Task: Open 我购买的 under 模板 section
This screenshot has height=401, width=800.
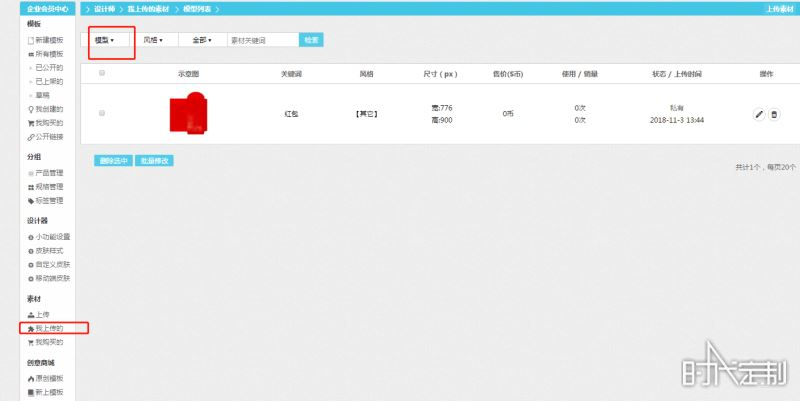Action: point(46,122)
